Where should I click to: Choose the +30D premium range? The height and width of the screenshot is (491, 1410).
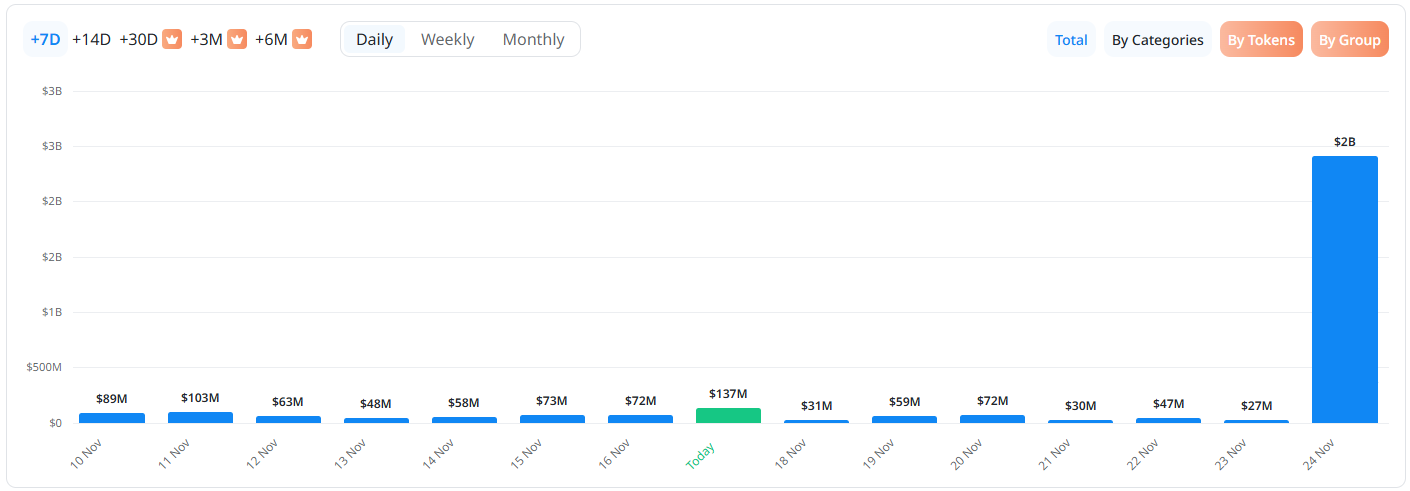click(x=139, y=40)
